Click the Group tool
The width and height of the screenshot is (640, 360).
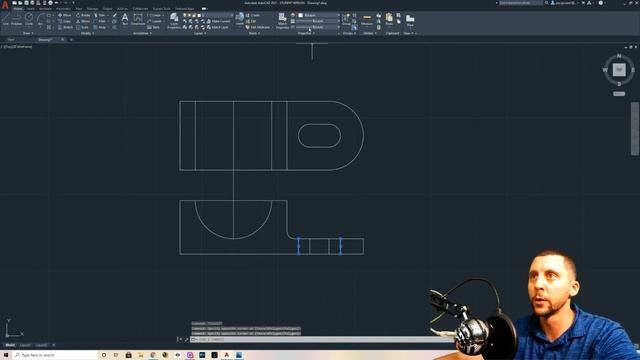point(346,19)
